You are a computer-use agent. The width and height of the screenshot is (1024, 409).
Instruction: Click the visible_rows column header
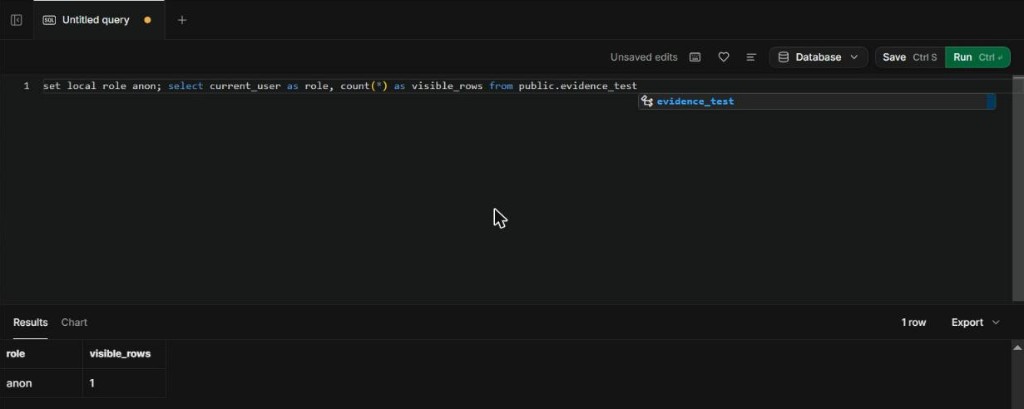click(x=124, y=353)
